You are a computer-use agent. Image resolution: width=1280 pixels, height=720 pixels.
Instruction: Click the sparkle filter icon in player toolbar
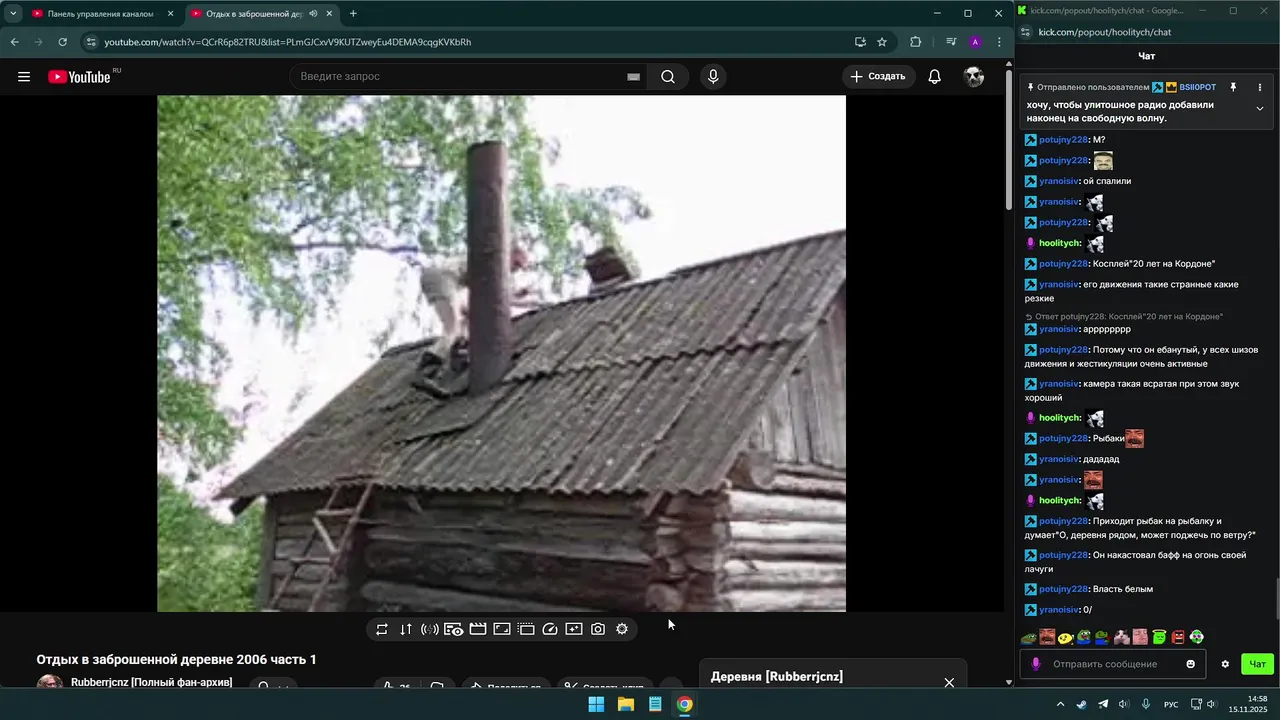pos(574,629)
